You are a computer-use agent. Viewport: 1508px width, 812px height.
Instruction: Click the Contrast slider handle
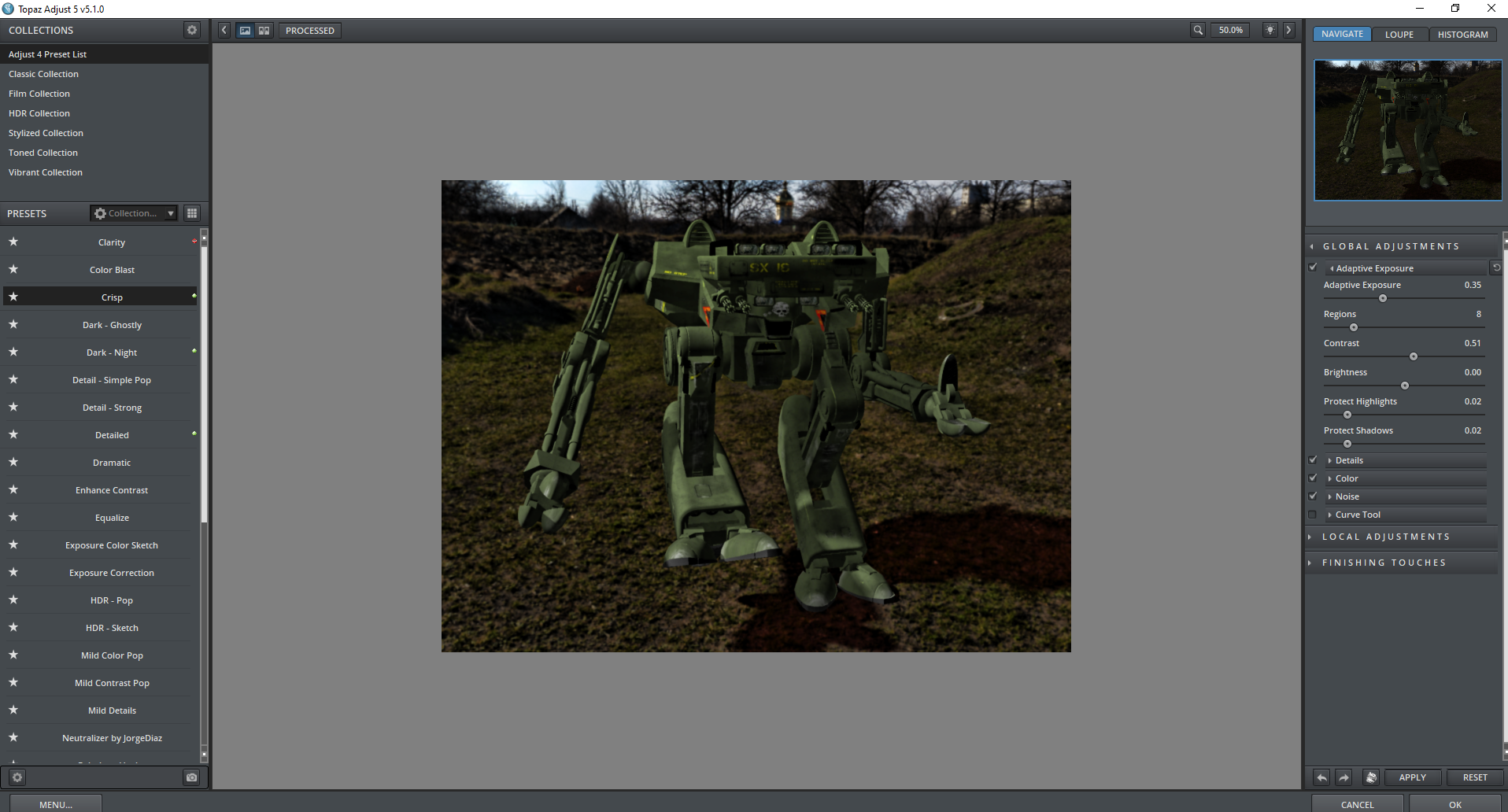click(1414, 356)
